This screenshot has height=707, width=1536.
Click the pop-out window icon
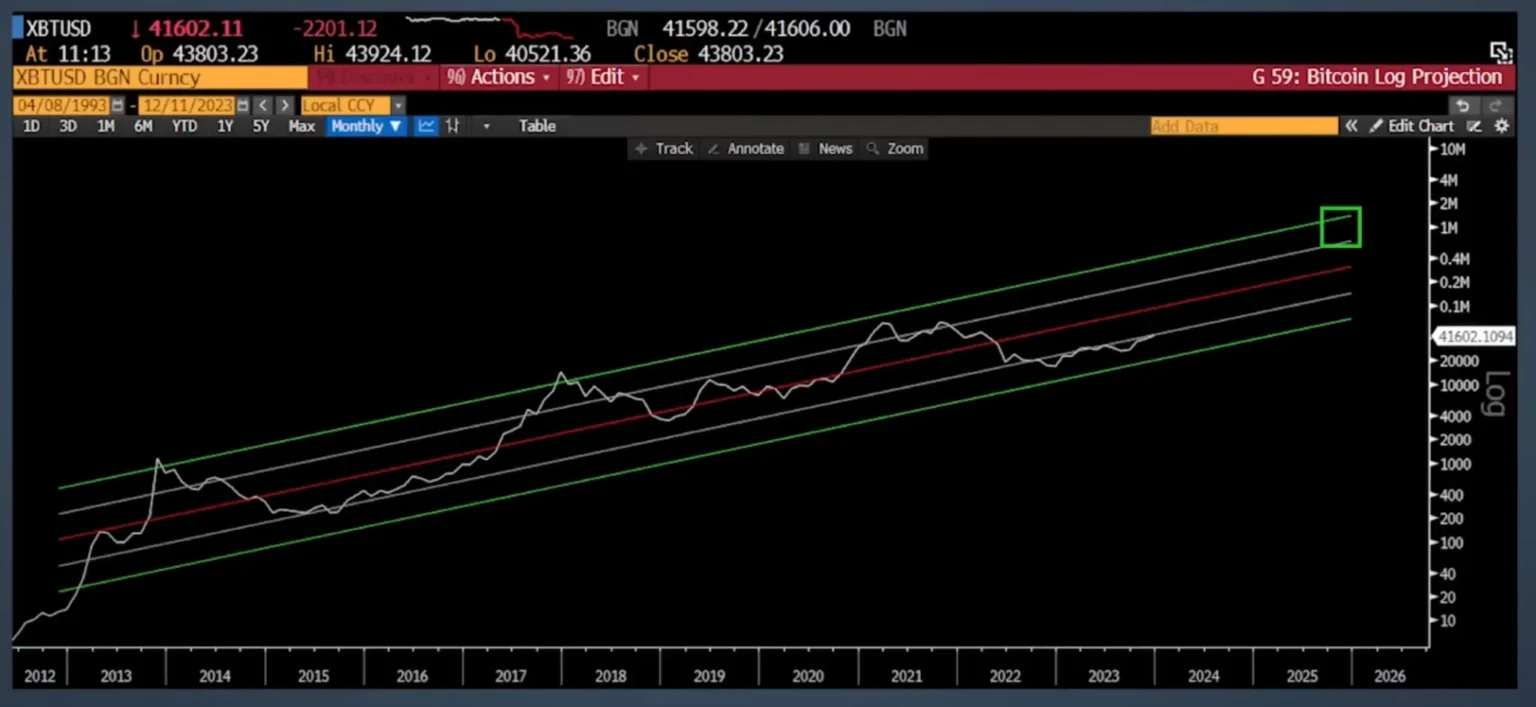click(x=1500, y=52)
